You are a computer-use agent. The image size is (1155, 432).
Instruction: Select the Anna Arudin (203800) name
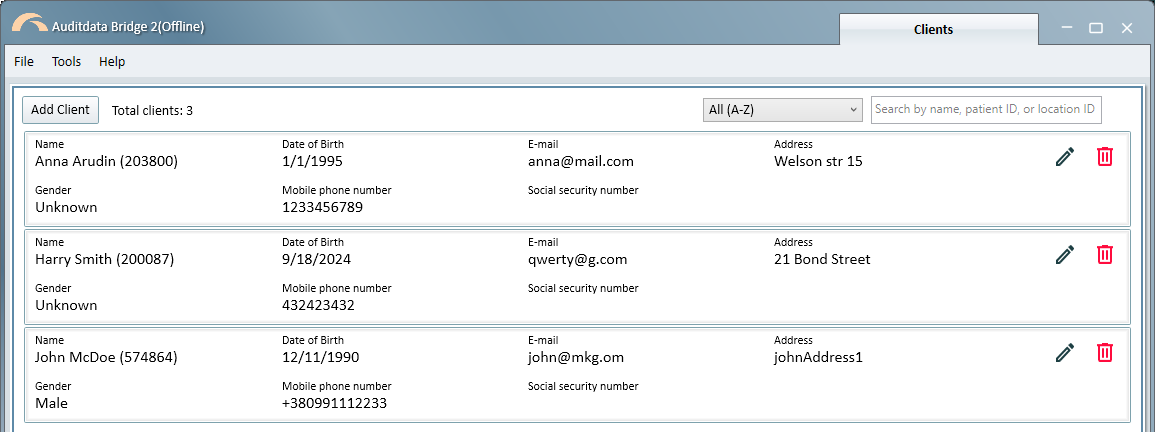(106, 161)
